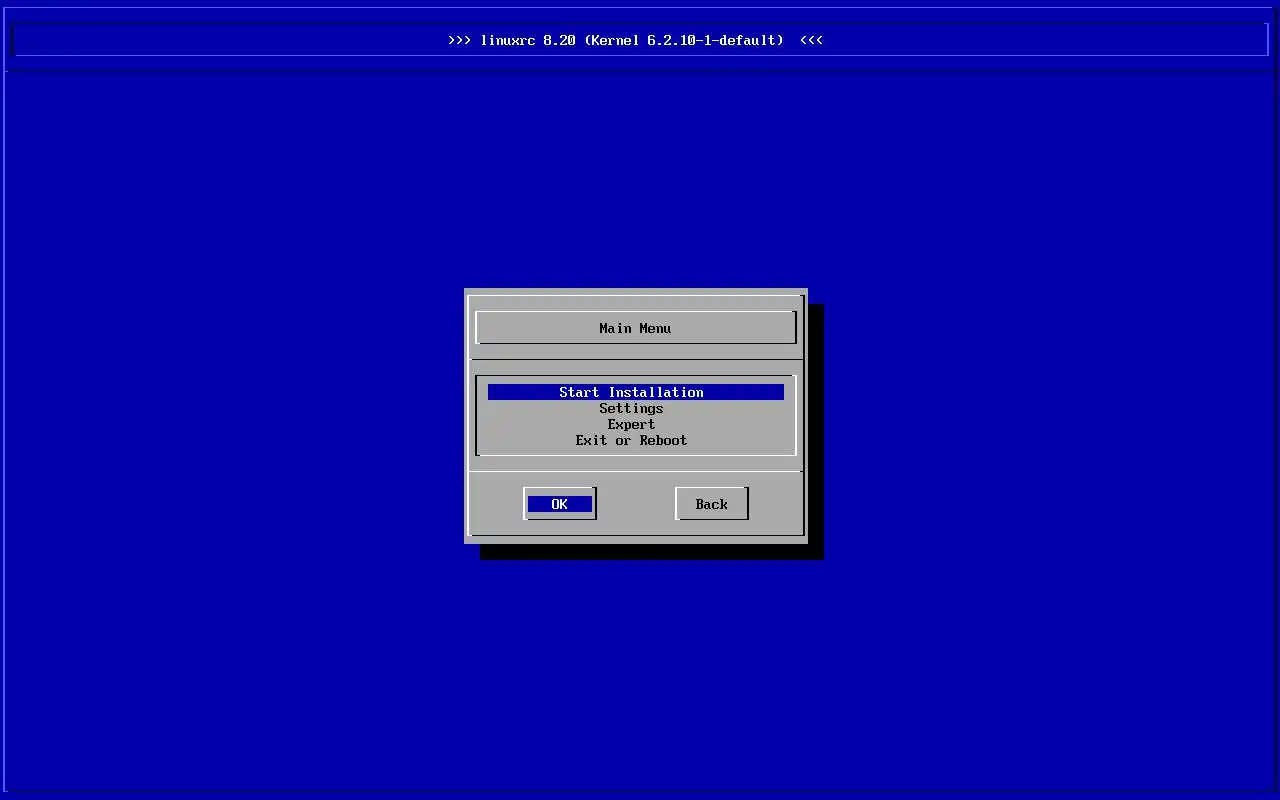Click the Back button
Screen dimensions: 1280x800
click(712, 504)
